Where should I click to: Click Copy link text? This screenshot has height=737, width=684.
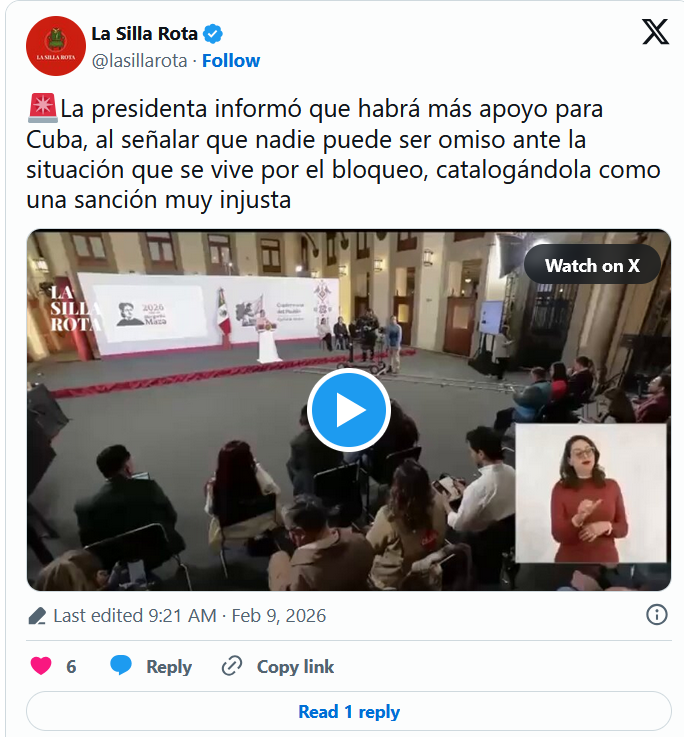(x=295, y=666)
